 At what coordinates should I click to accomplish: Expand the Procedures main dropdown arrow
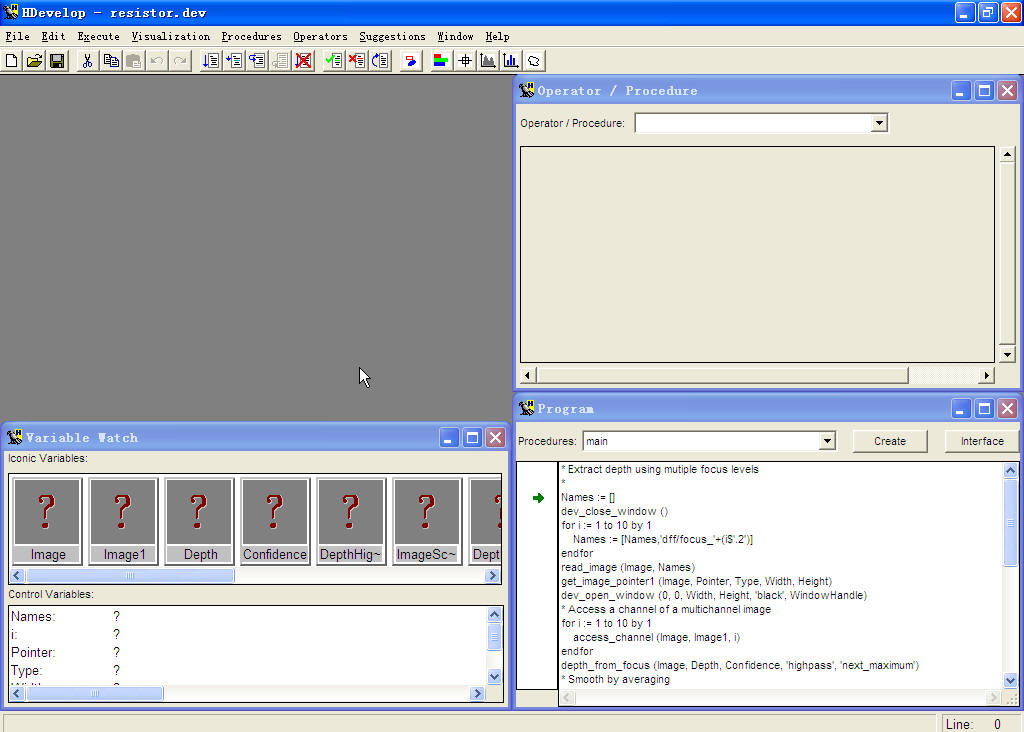[x=827, y=441]
